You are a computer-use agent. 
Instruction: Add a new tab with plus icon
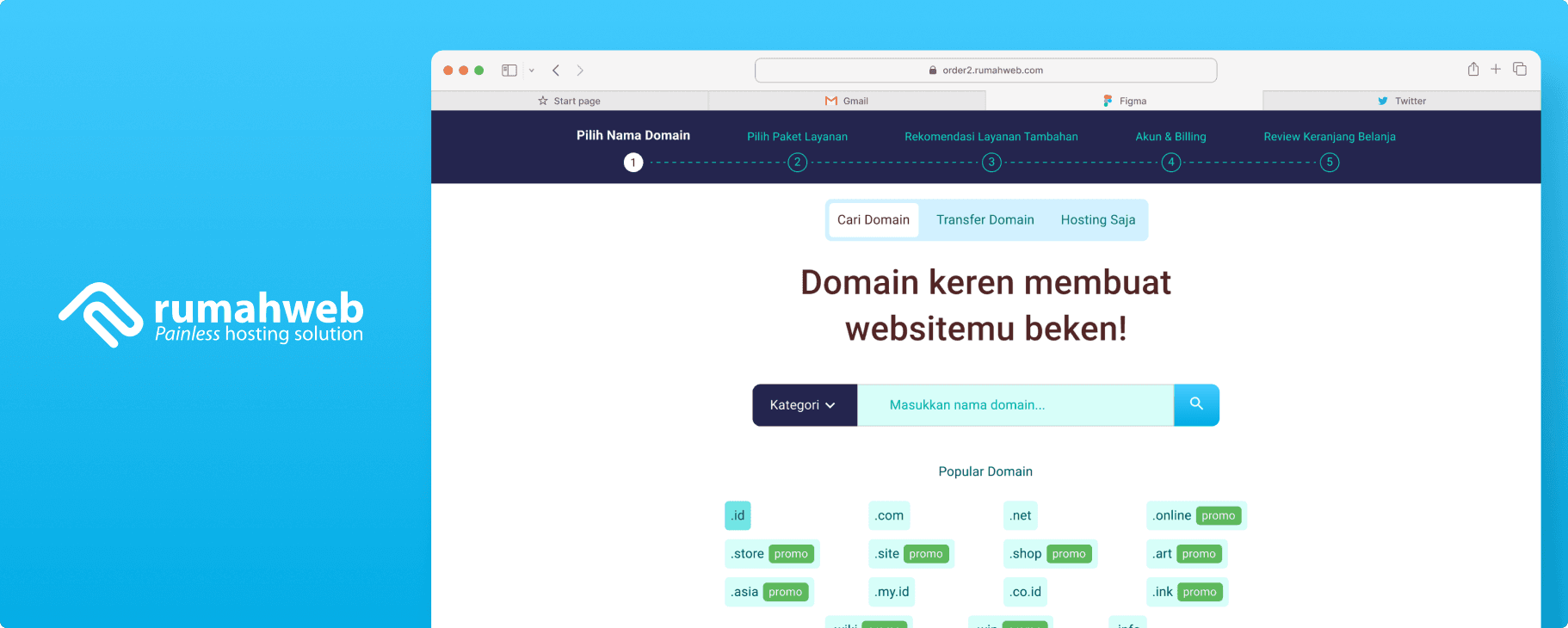(1496, 69)
